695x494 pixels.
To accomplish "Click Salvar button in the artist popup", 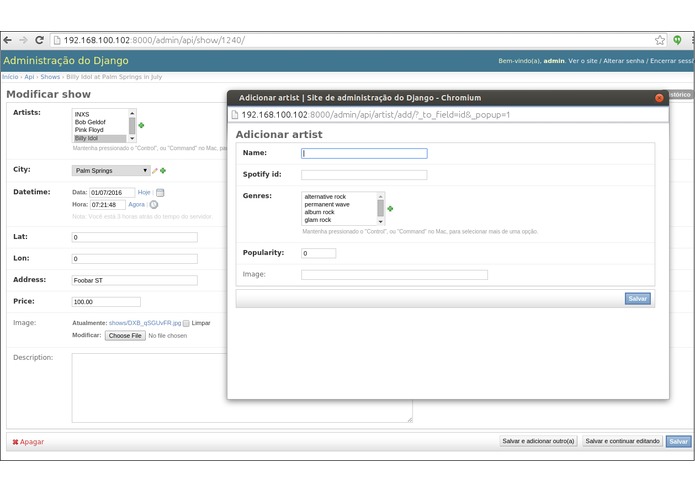I will [x=637, y=299].
